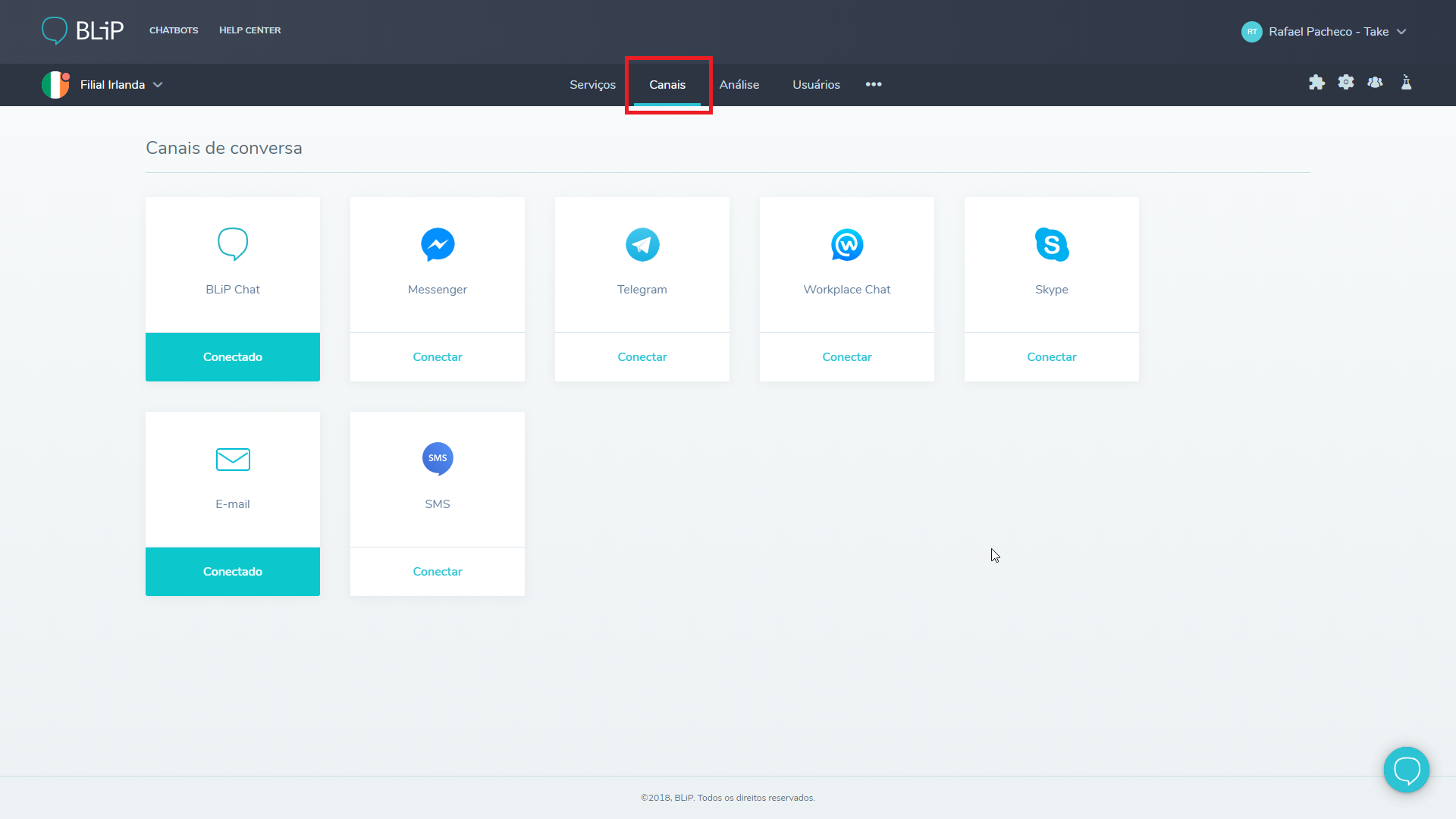Image resolution: width=1456 pixels, height=819 pixels.
Task: Expand the three-dots more menu
Action: click(x=874, y=84)
